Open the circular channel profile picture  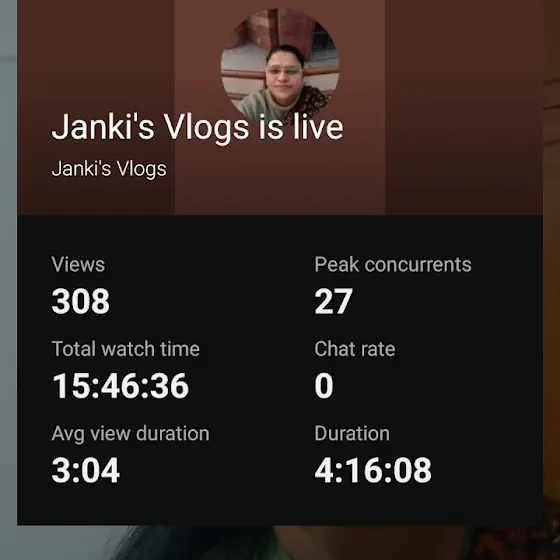pos(280,66)
